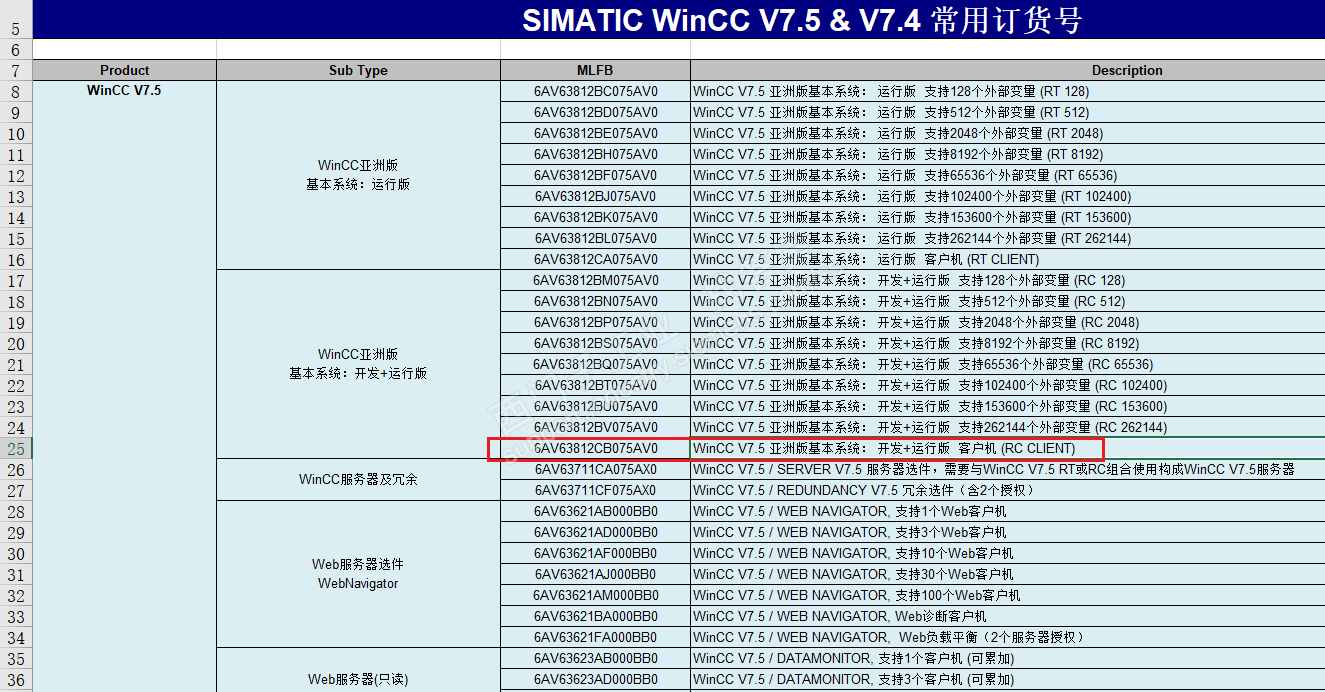Click MLFB cell 6AV63812BK075AV0

click(x=595, y=217)
